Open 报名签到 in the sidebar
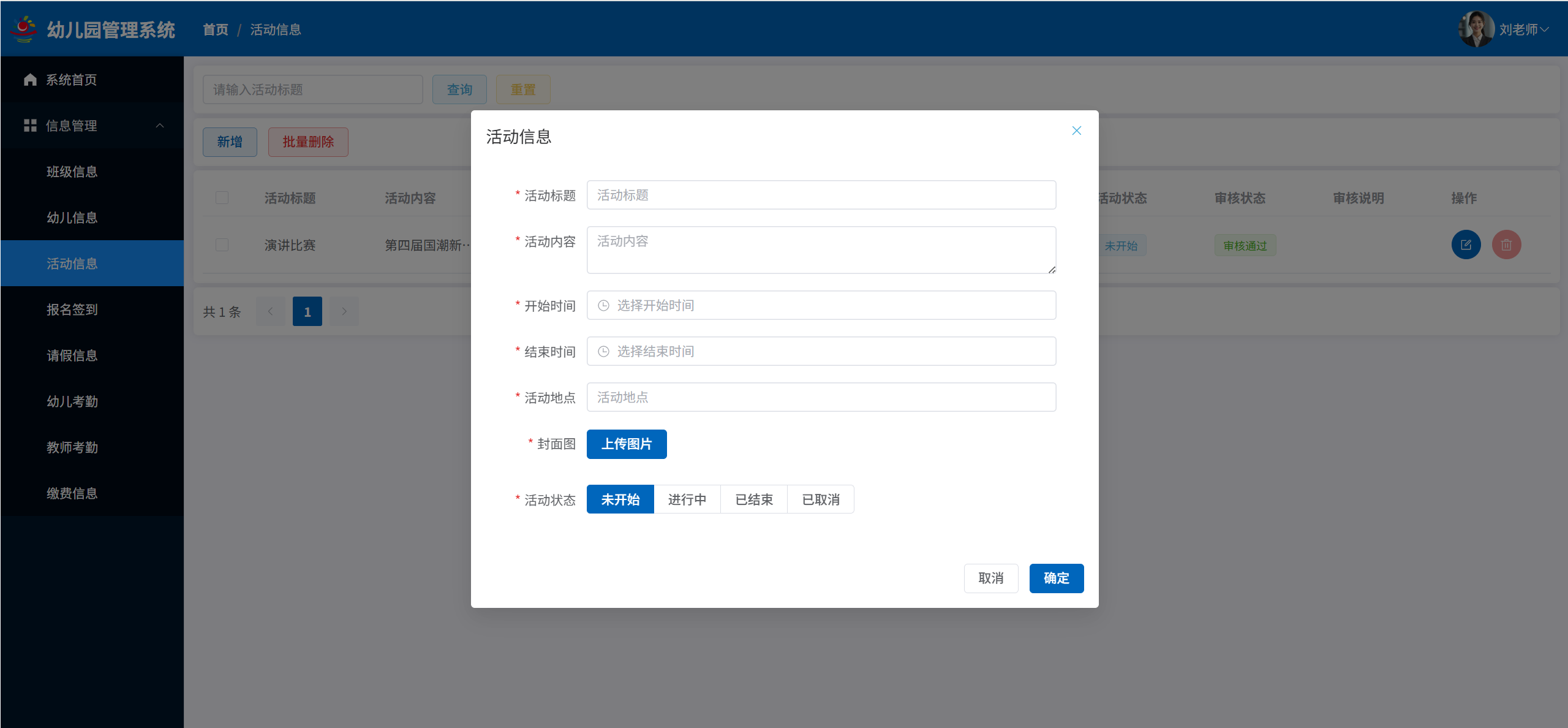The width and height of the screenshot is (1568, 728). coord(72,309)
